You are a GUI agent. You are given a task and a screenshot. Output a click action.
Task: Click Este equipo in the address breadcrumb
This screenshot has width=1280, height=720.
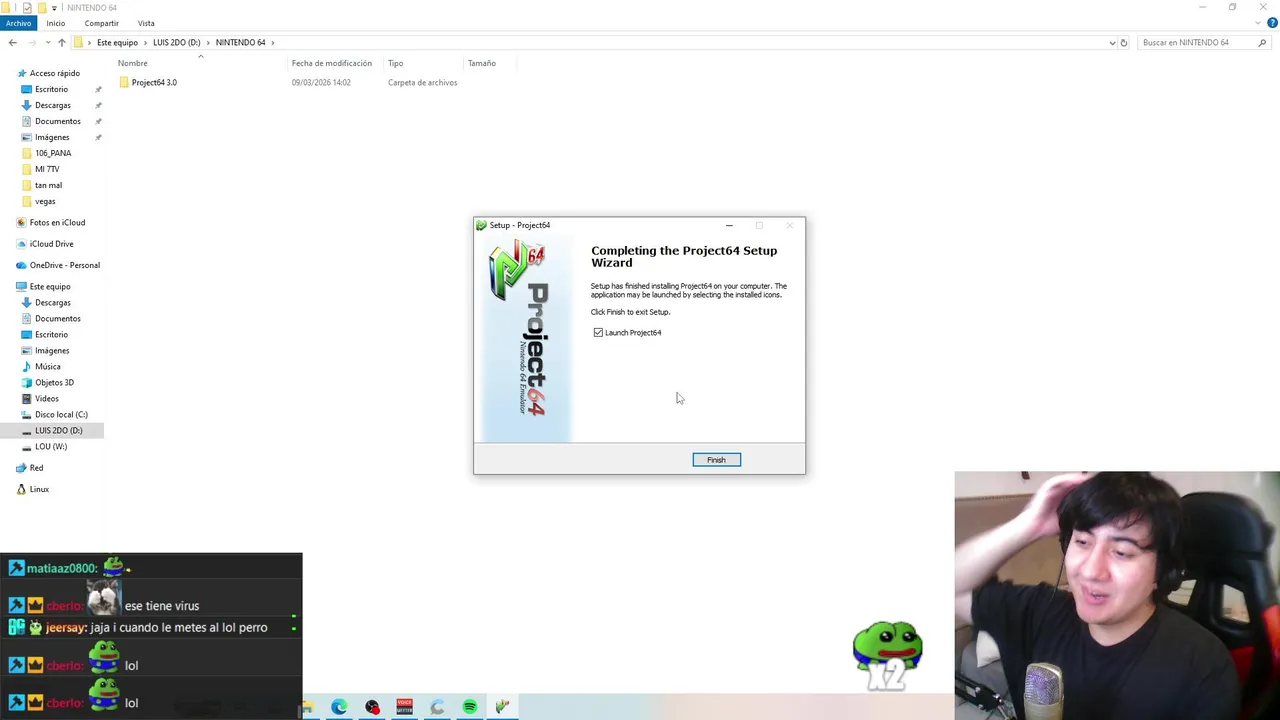pyautogui.click(x=117, y=43)
